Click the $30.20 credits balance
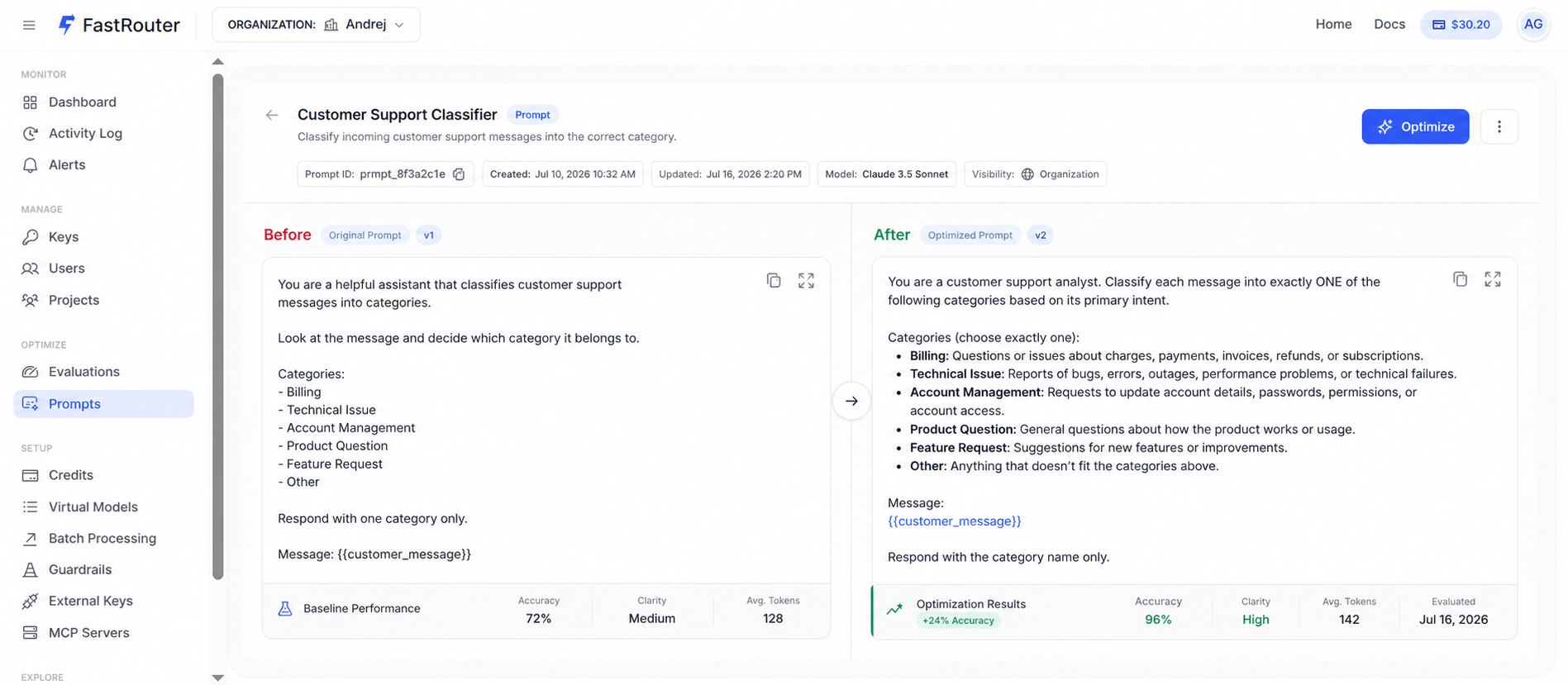 (x=1461, y=25)
